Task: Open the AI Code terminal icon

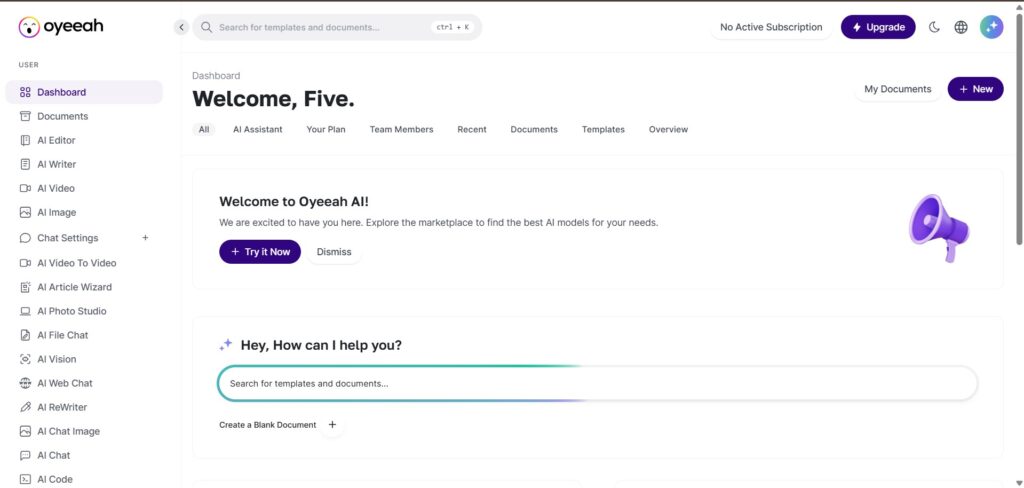Action: [25, 480]
